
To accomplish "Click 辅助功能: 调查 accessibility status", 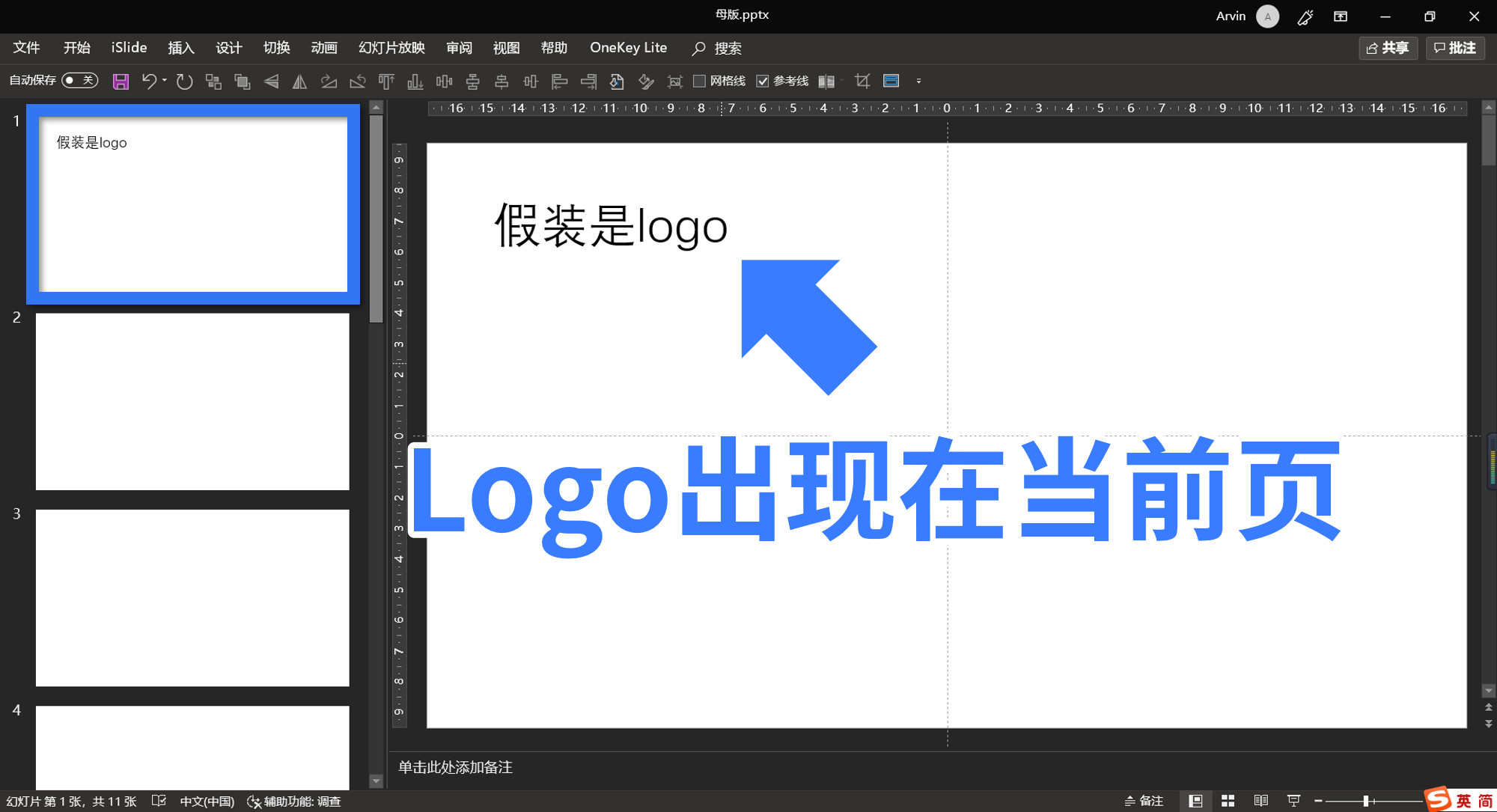I will pyautogui.click(x=294, y=801).
